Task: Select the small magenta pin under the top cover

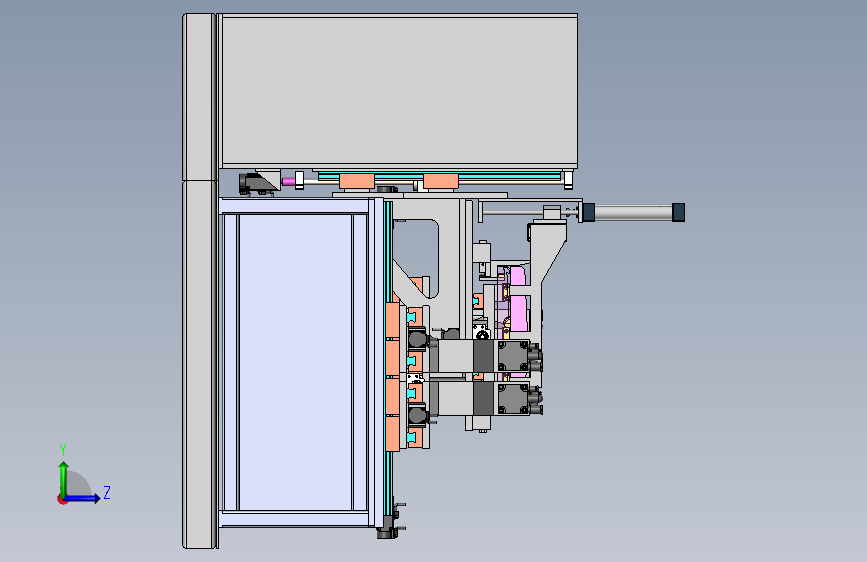Action: pyautogui.click(x=288, y=181)
